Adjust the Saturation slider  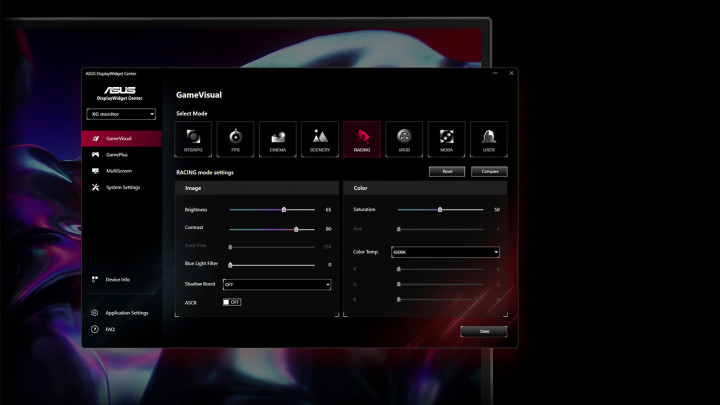point(440,209)
